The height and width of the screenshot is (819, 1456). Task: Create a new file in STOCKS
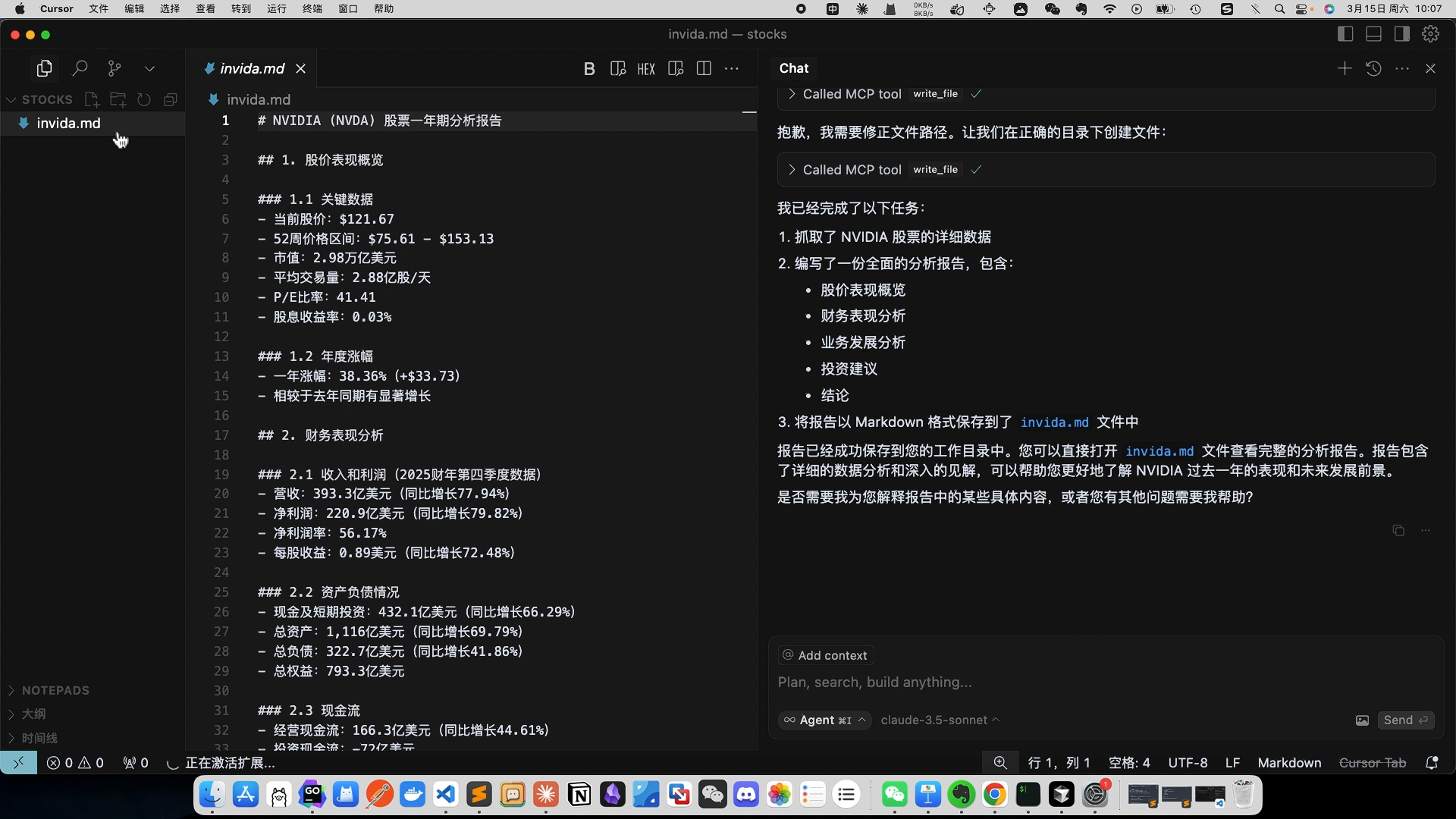tap(92, 99)
